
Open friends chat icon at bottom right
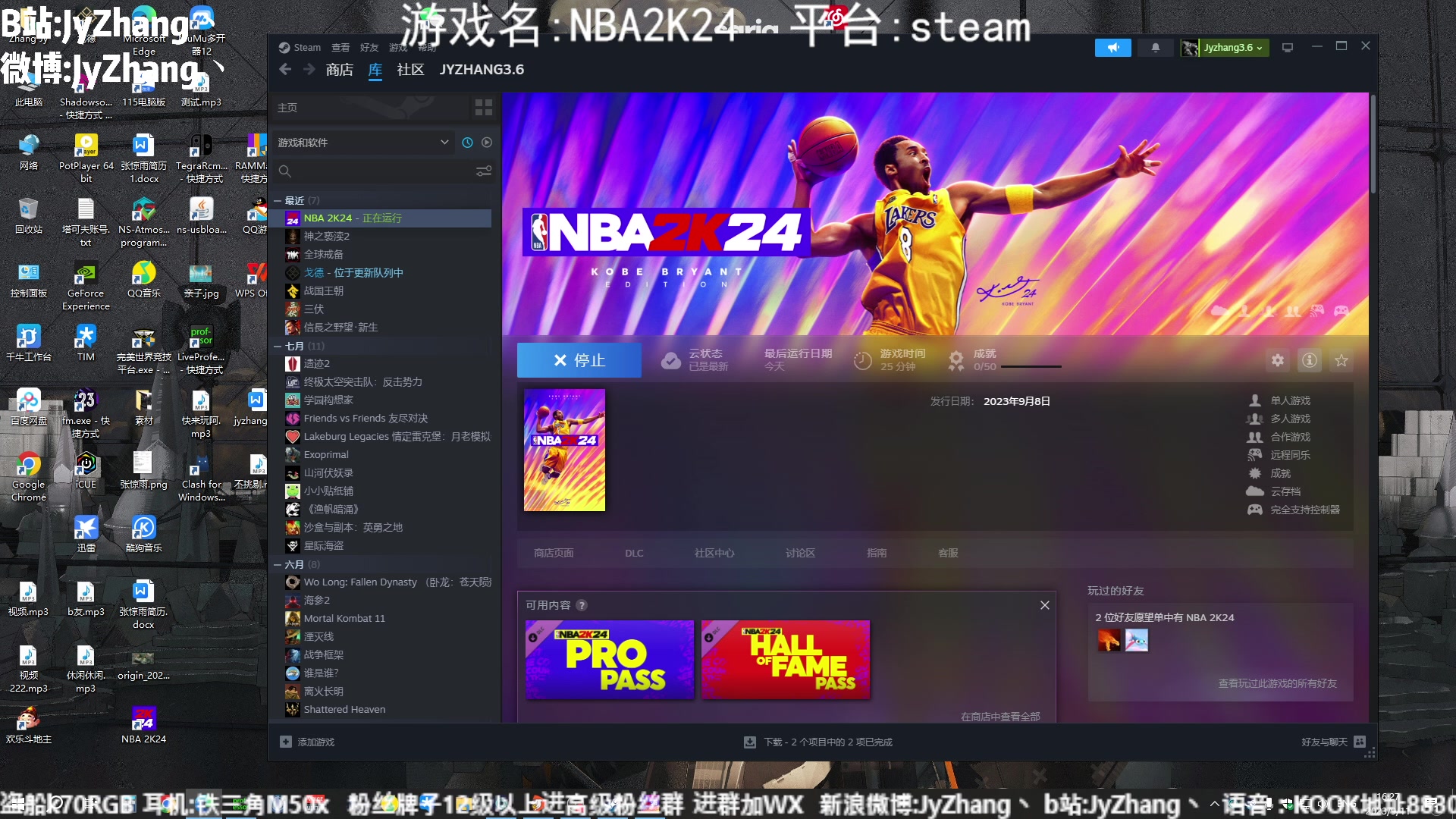[x=1360, y=742]
